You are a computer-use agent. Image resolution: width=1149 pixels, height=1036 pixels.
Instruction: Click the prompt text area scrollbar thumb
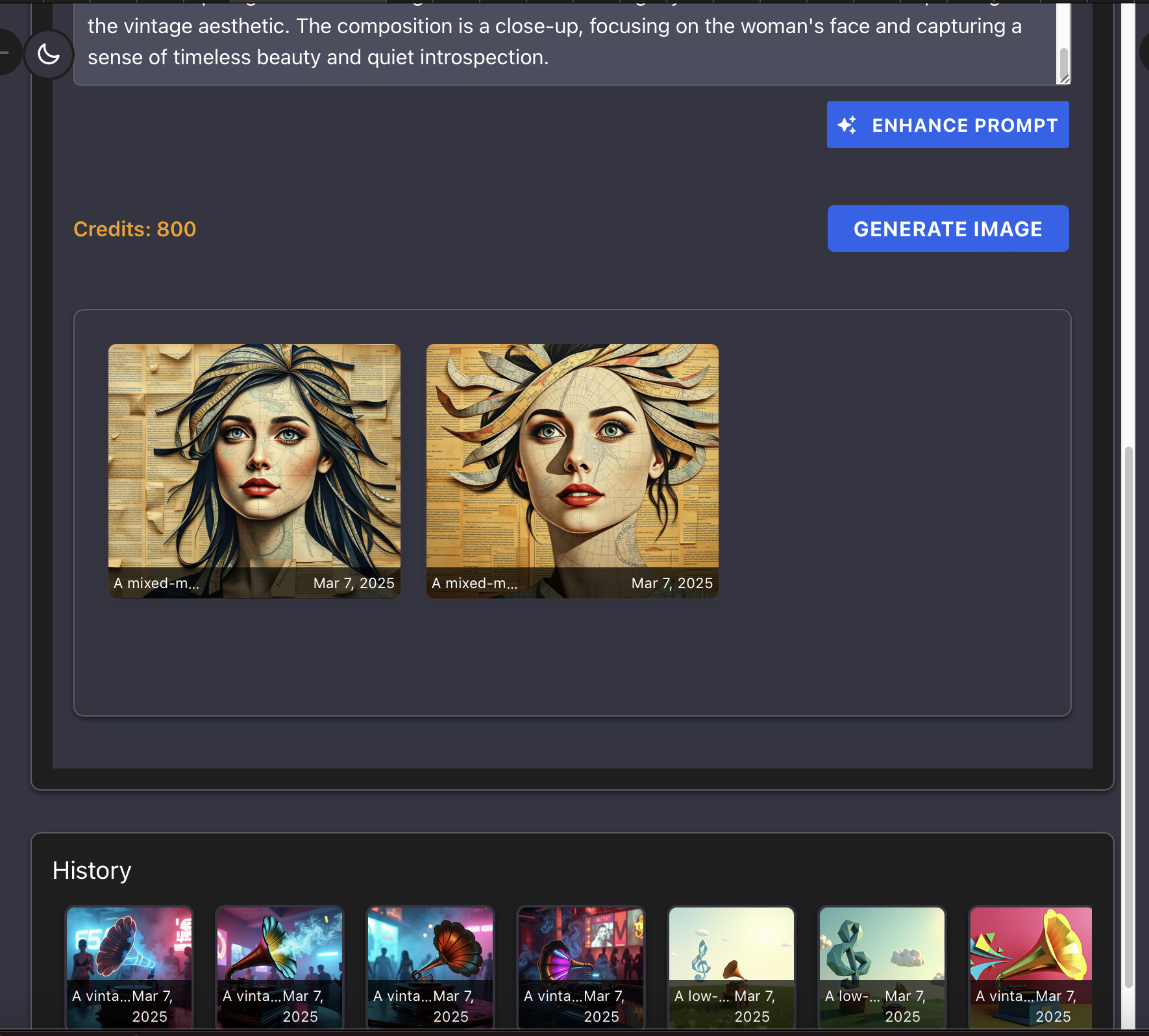click(x=1064, y=62)
